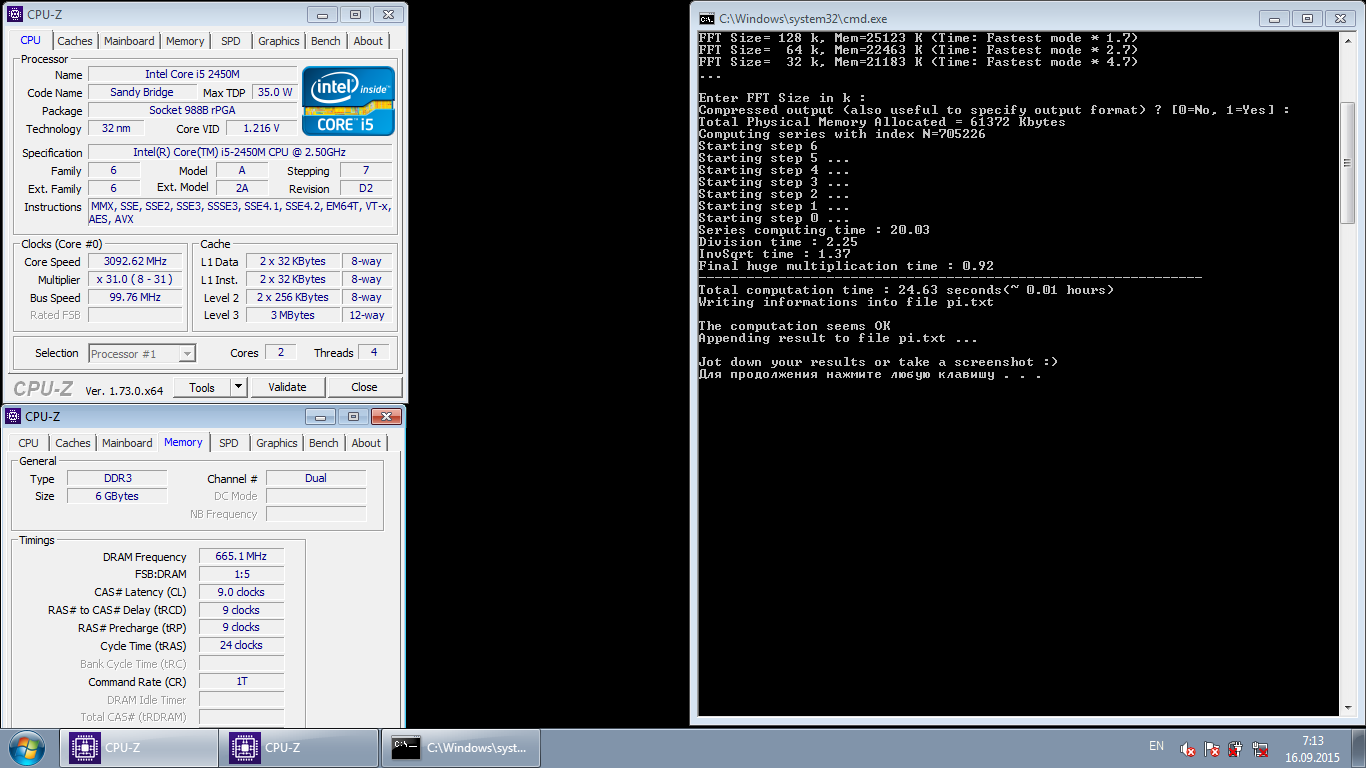Click the Cores count value "2"
This screenshot has height=768, width=1366.
(280, 353)
